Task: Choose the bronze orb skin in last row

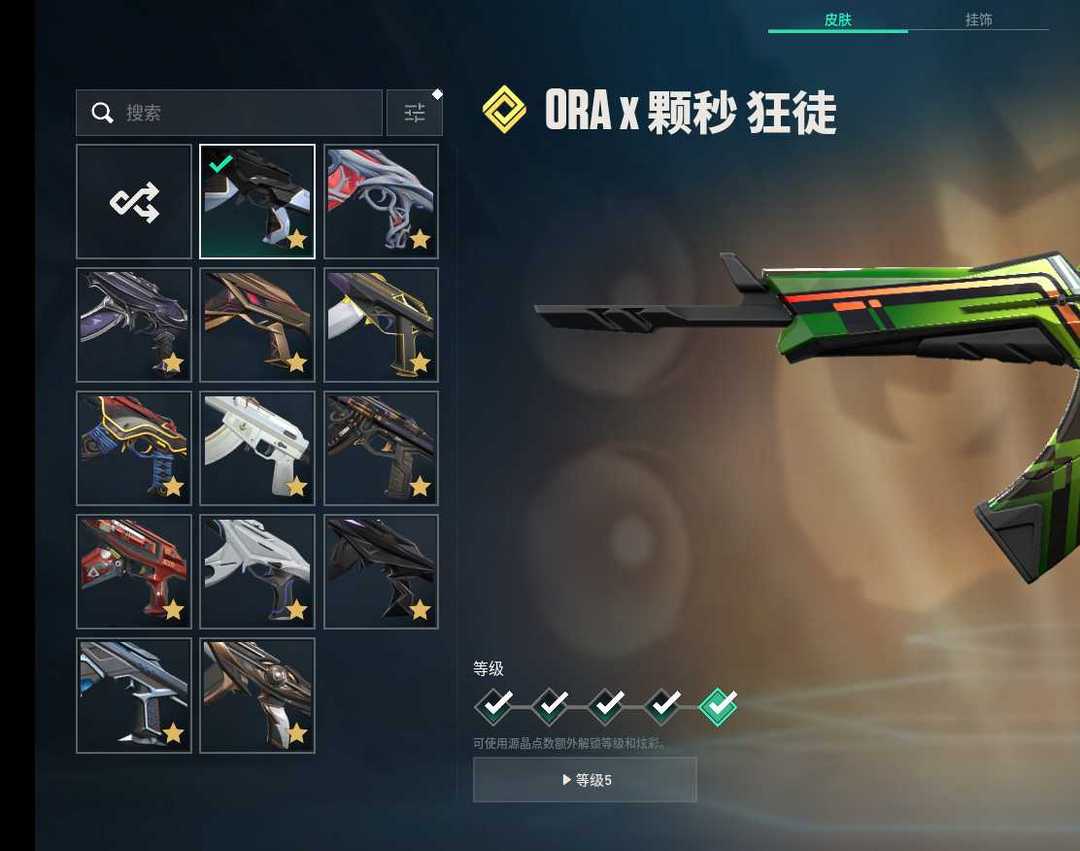Action: point(257,695)
